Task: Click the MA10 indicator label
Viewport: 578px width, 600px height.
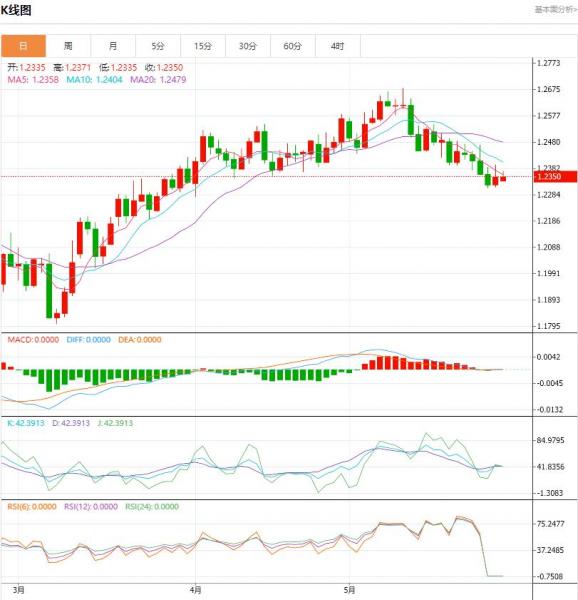Action: 94,80
